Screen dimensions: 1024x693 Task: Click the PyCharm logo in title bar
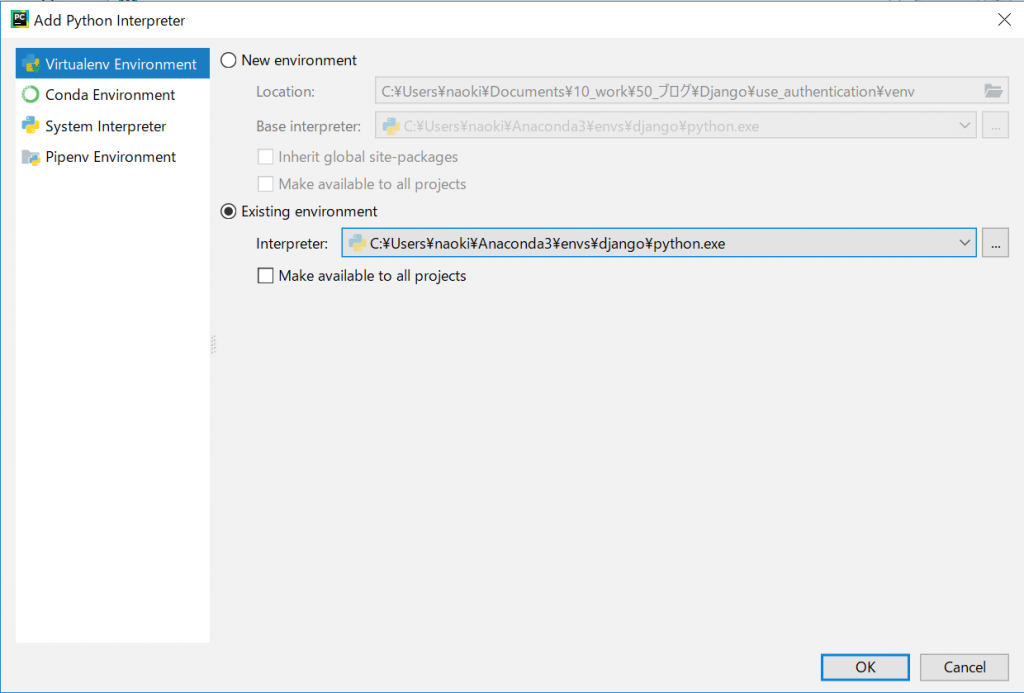point(19,19)
